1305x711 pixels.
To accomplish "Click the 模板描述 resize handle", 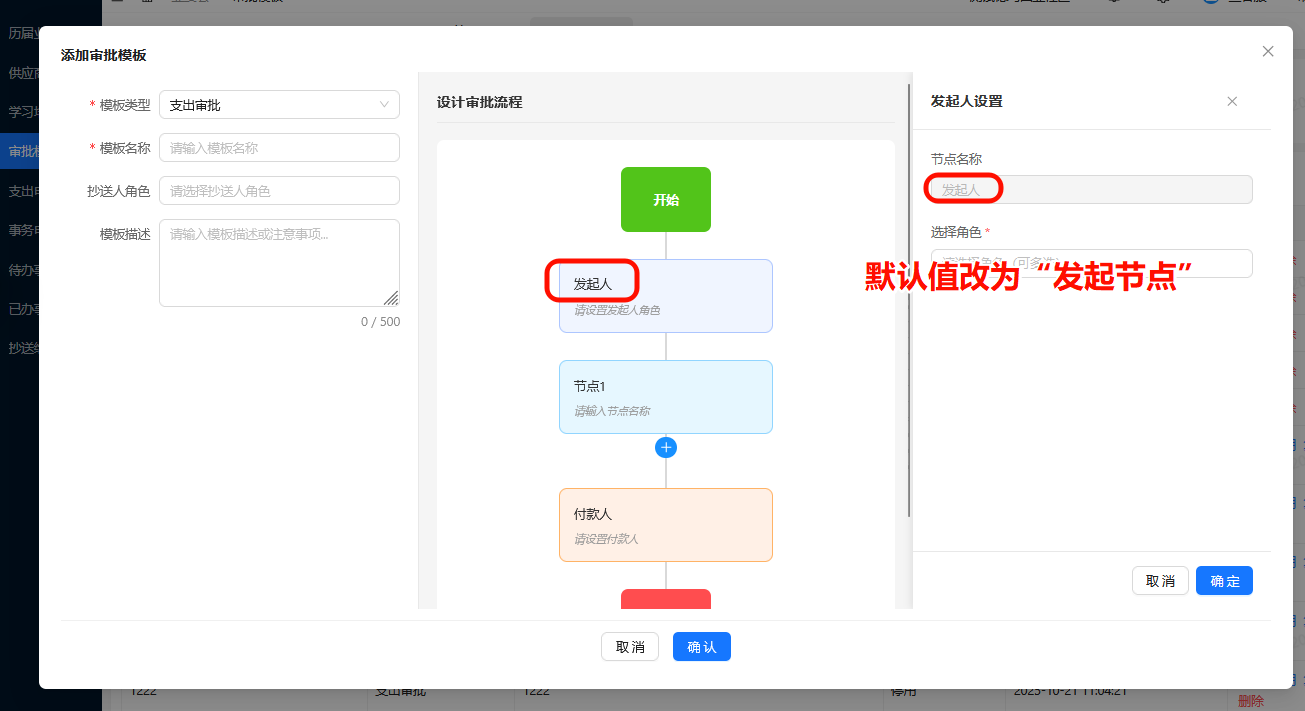I will (391, 298).
